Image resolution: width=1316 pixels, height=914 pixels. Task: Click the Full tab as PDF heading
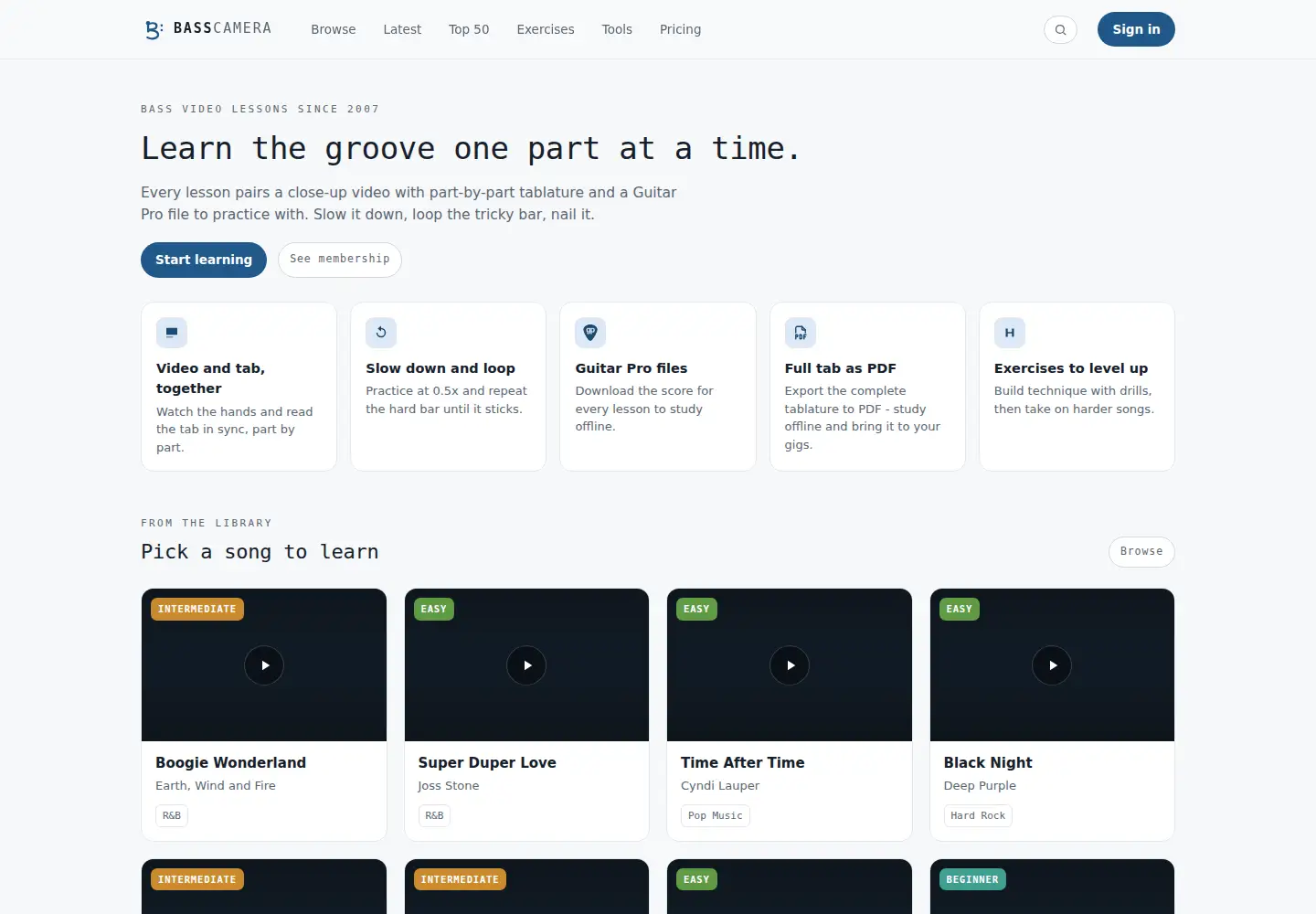pos(841,368)
